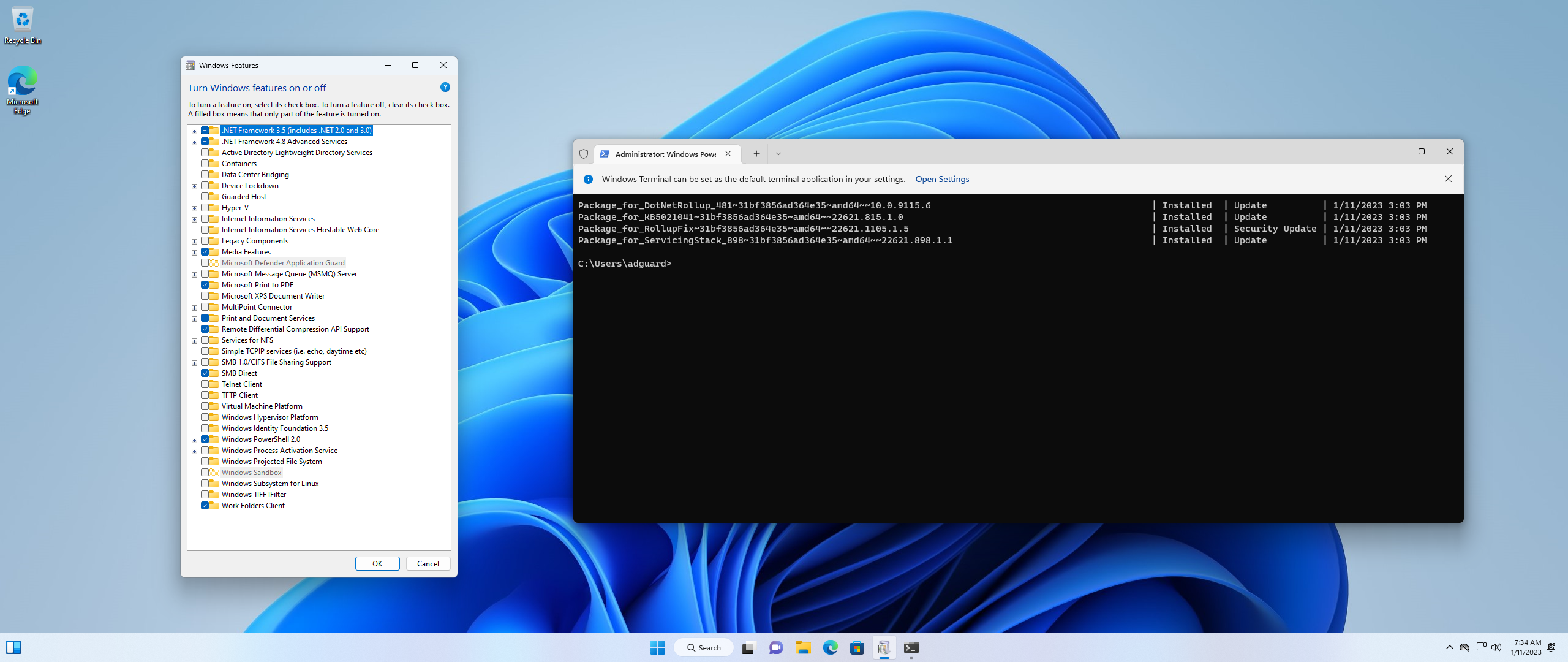Click the Windows Start menu button

pyautogui.click(x=656, y=647)
